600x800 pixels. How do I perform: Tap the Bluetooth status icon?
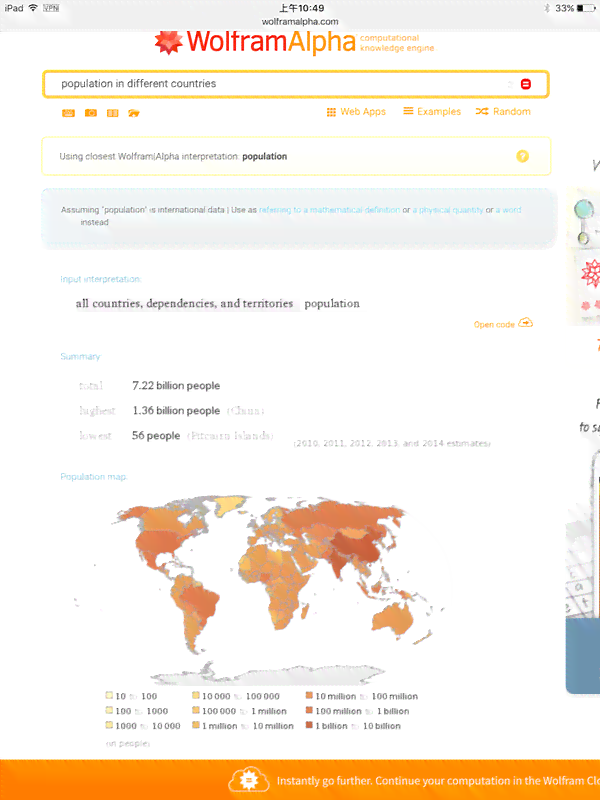point(547,8)
